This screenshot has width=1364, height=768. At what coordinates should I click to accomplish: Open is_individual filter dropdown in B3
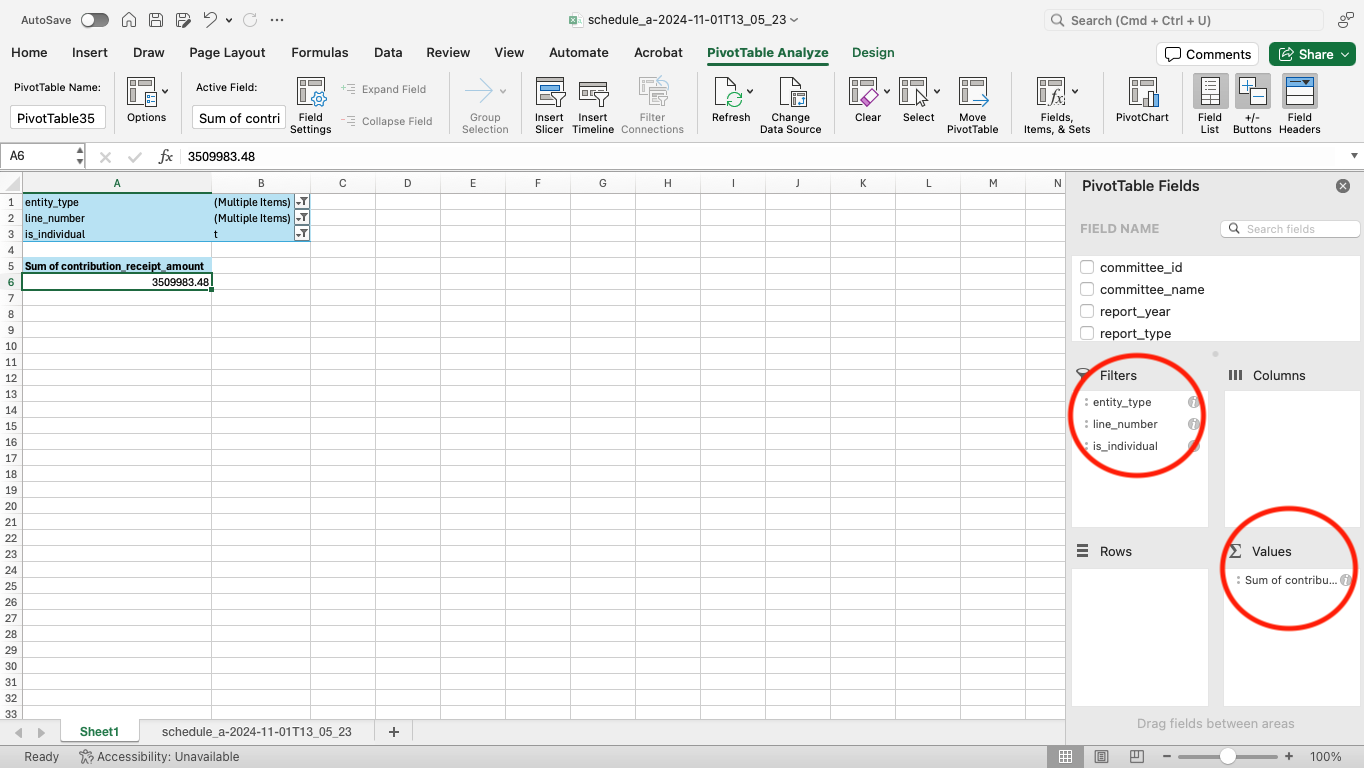pos(302,234)
